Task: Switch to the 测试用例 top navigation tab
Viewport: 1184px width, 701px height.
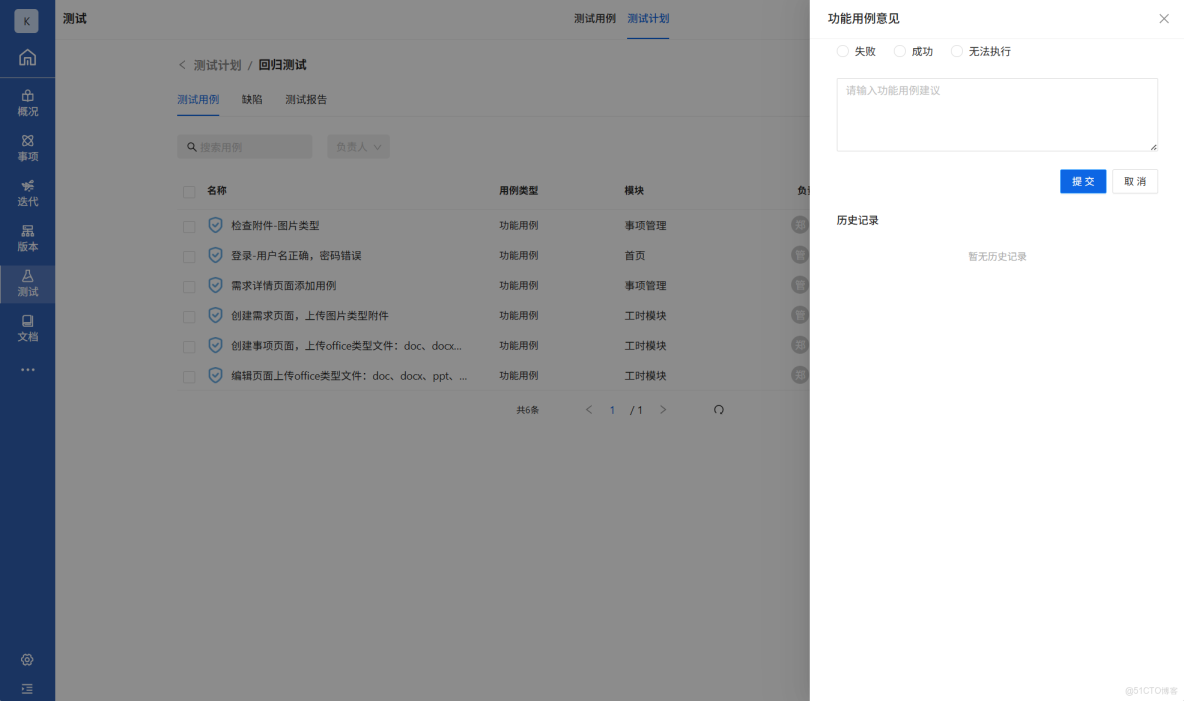Action: point(594,18)
